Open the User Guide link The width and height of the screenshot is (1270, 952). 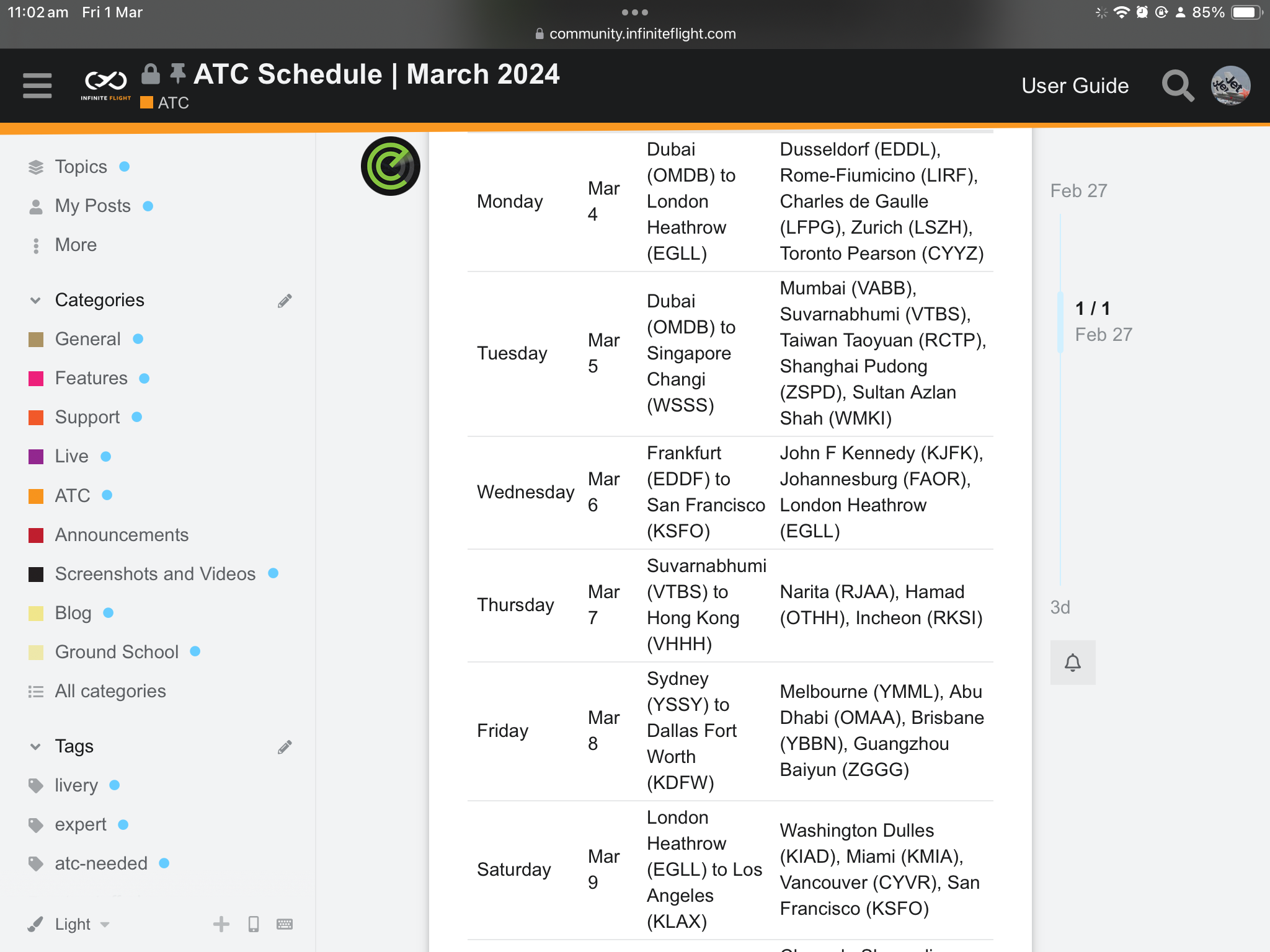tap(1075, 86)
